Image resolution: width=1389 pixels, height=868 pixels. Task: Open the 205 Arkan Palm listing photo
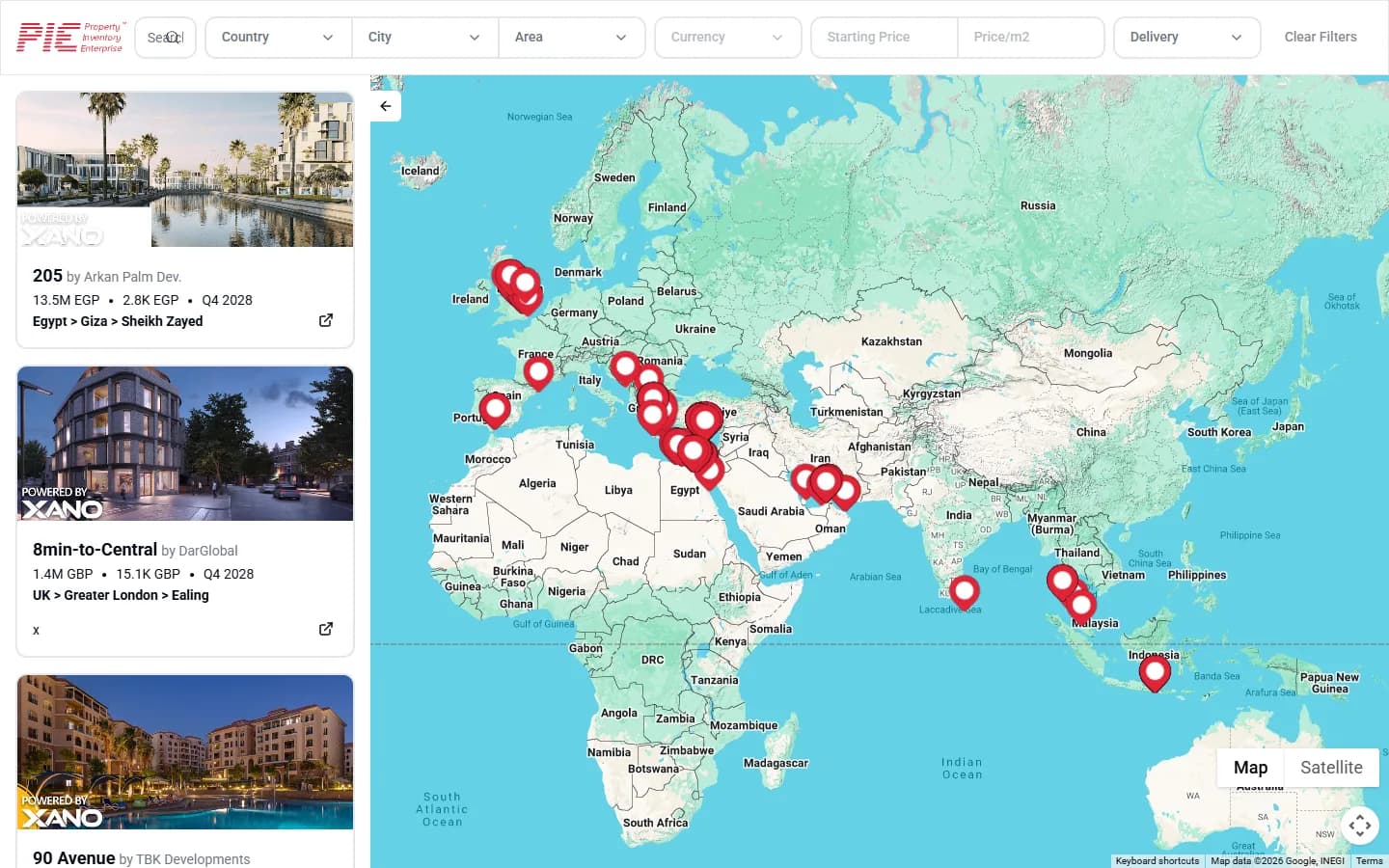pos(185,170)
